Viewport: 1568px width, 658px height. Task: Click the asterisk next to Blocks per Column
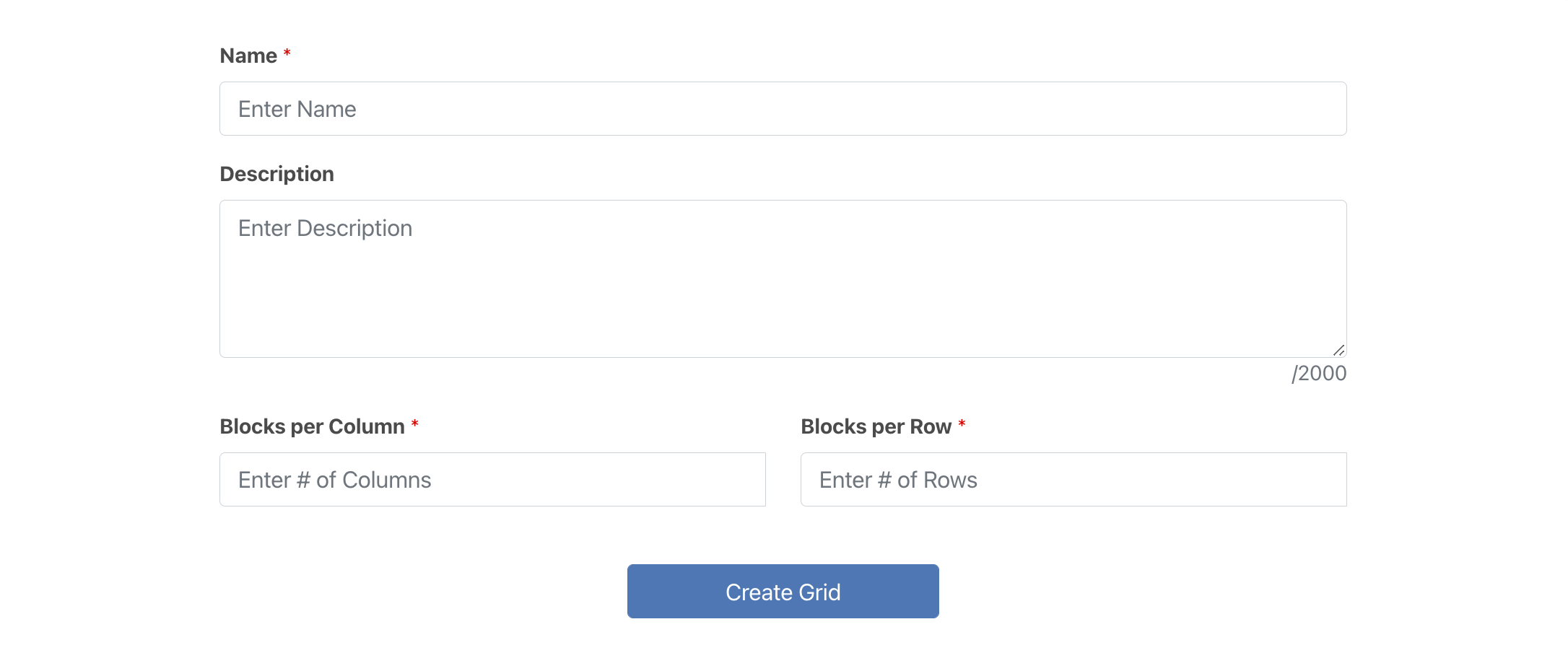tap(415, 425)
